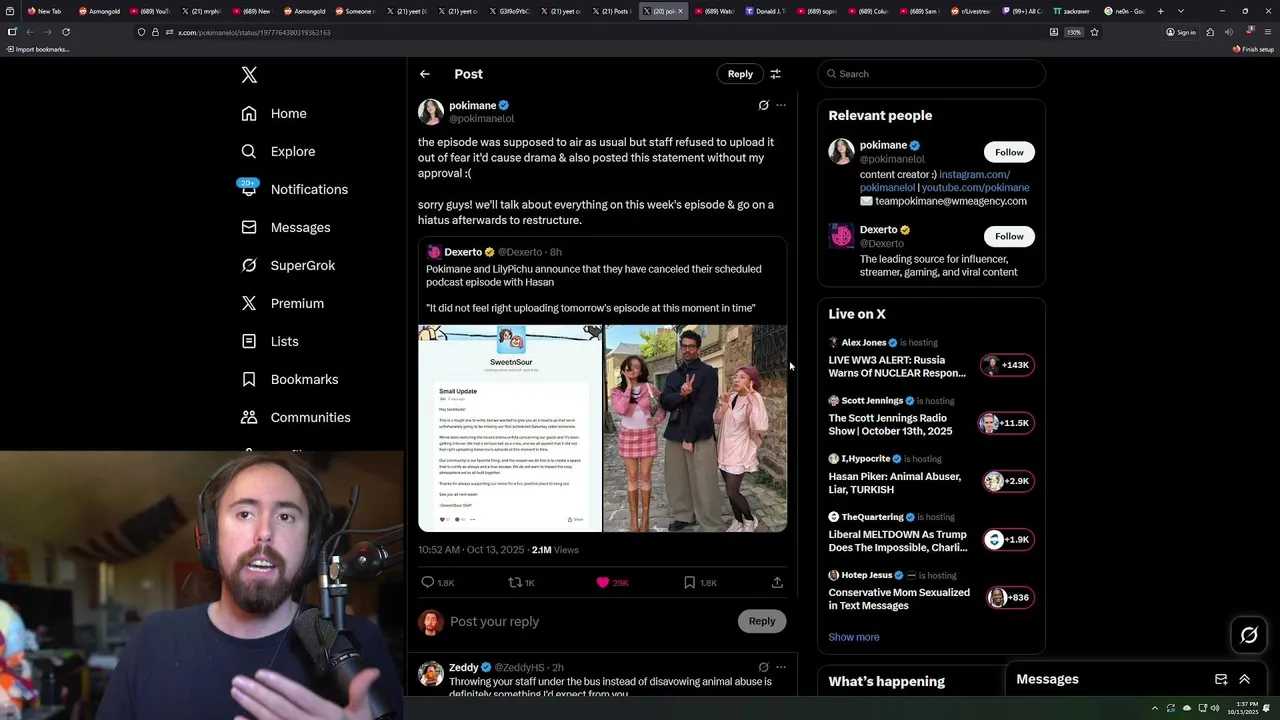Screen dimensions: 1280x720
Task: Open the Alex Jones LIVE WW3 ALERT broadcast
Action: click(897, 366)
